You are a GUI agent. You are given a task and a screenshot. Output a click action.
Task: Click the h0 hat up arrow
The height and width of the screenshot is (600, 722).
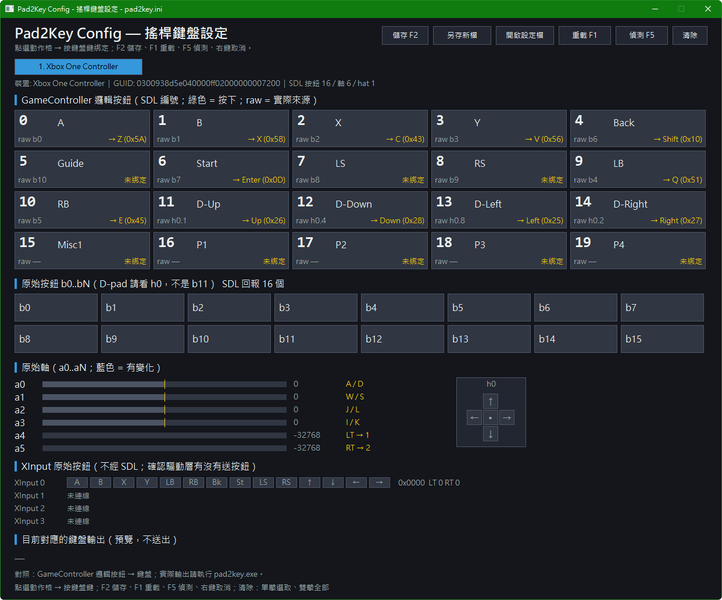click(490, 402)
